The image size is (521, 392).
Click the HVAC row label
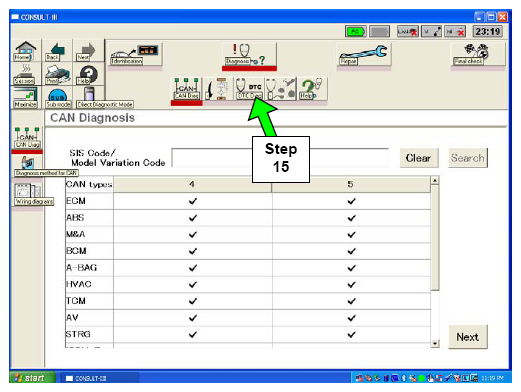(79, 284)
